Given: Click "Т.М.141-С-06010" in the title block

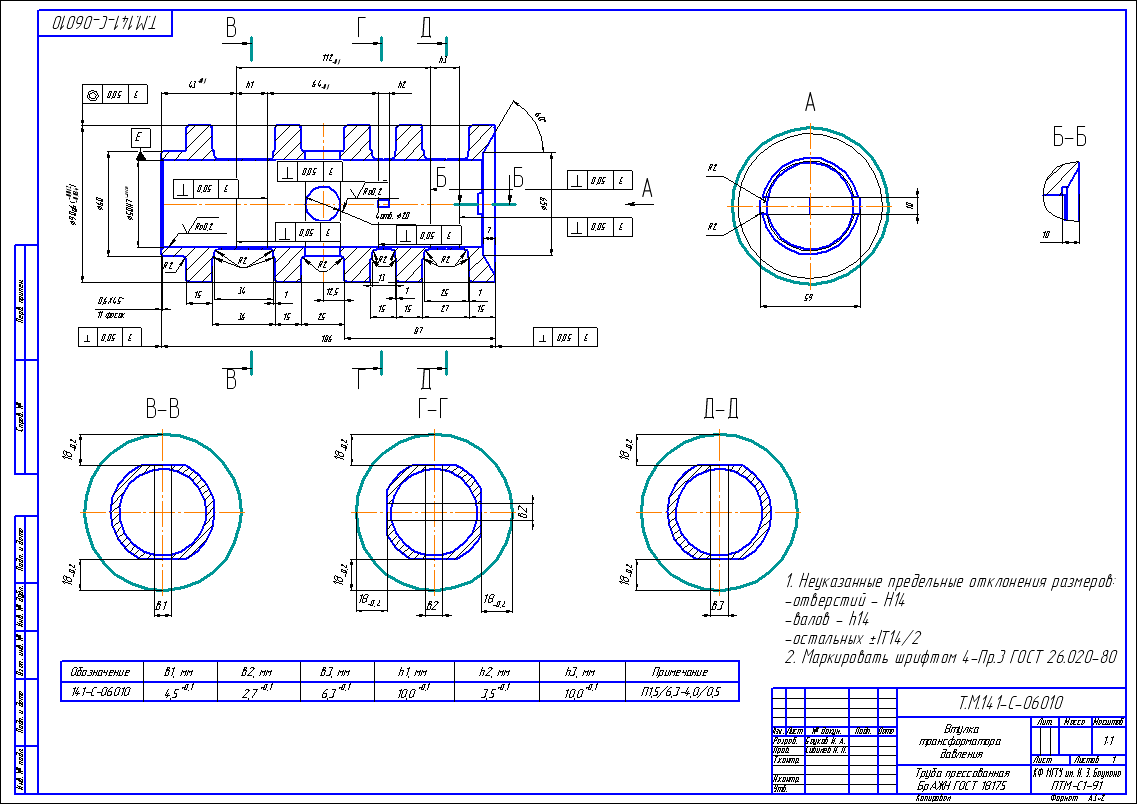Looking at the screenshot, I should tap(1011, 702).
